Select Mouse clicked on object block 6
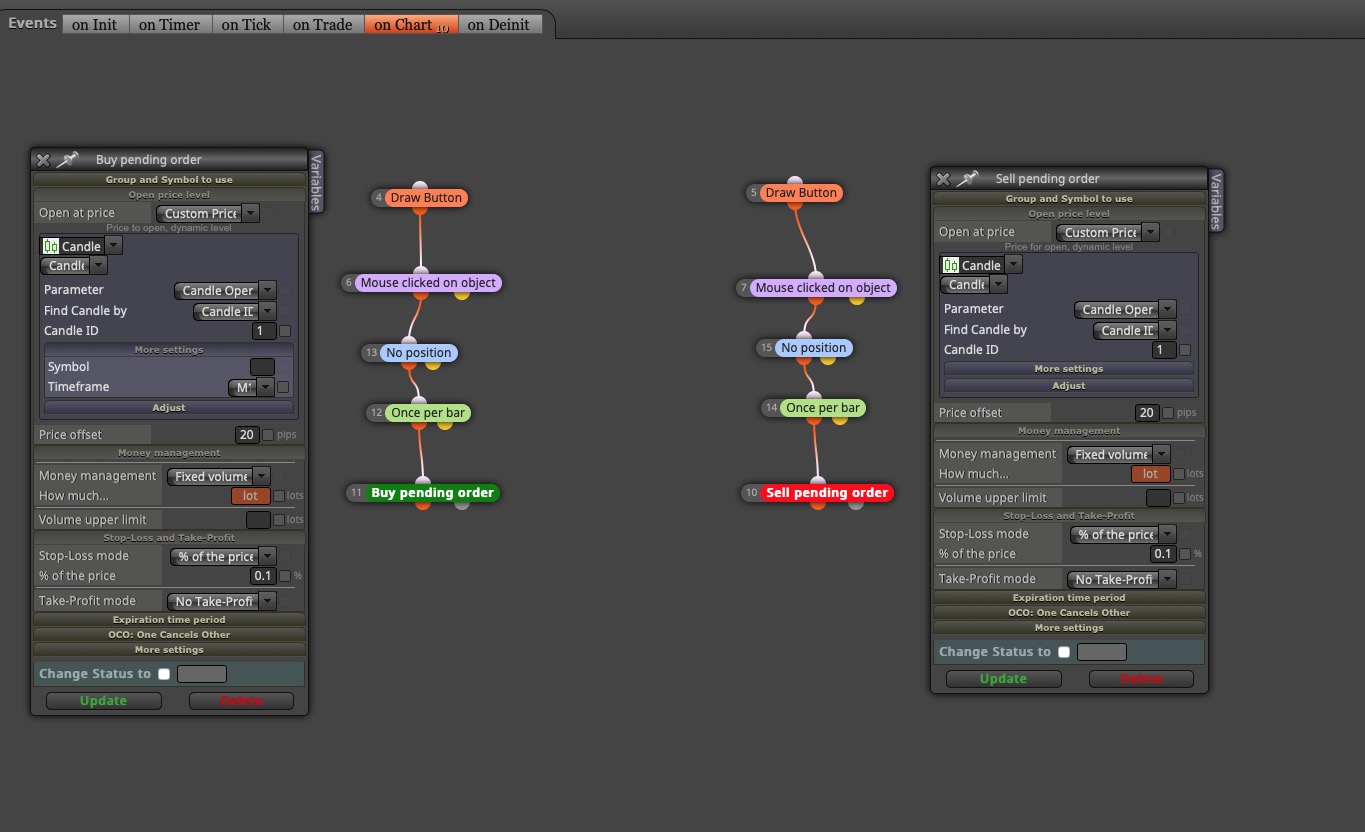Viewport: 1365px width, 832px height. (x=428, y=283)
